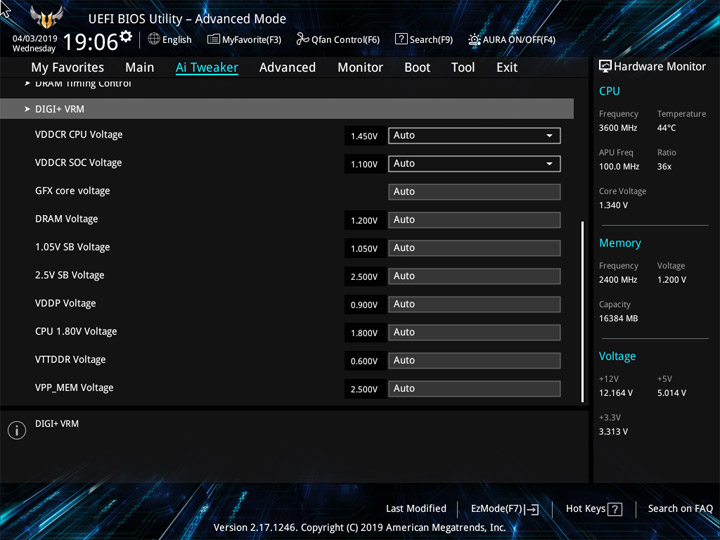Click the EzMode exit arrow icon
This screenshot has height=540, width=720.
click(x=532, y=509)
